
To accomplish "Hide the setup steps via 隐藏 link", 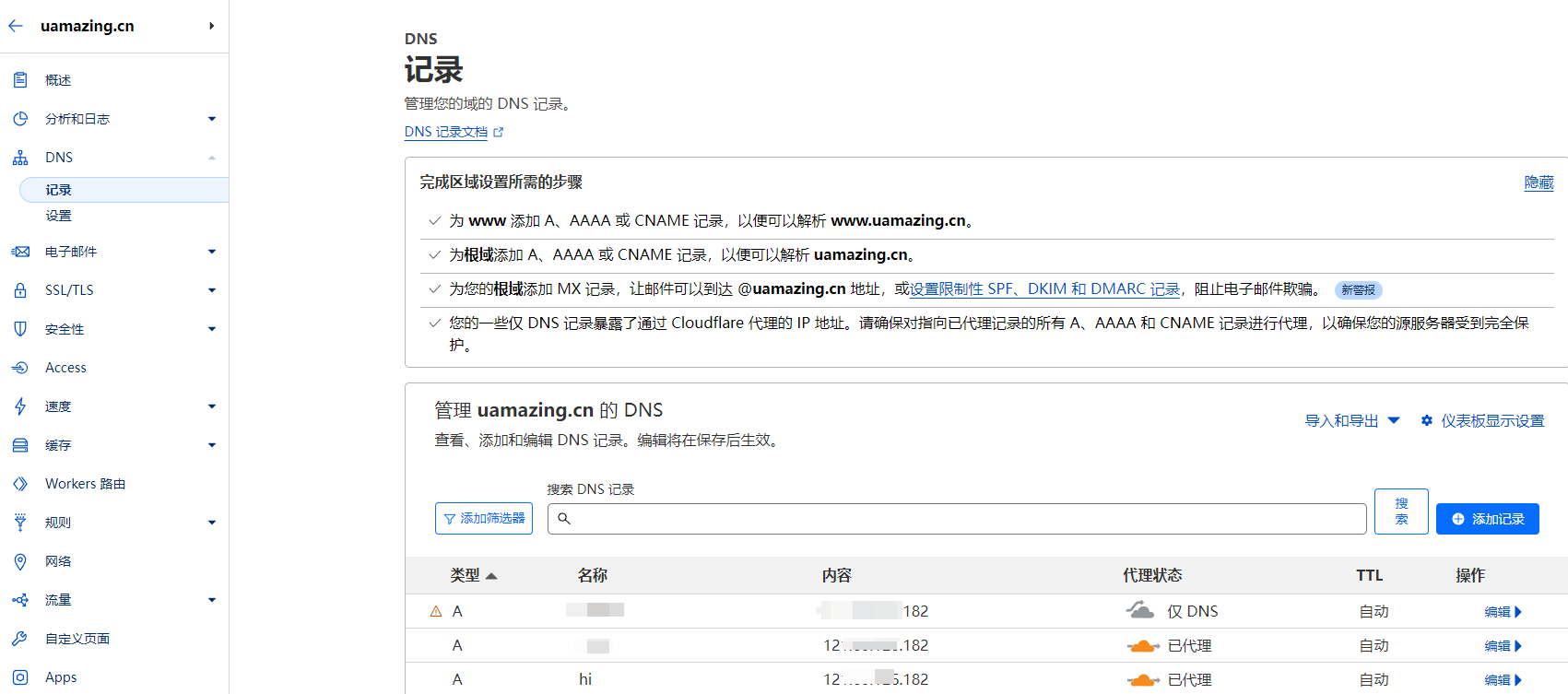I will click(x=1539, y=182).
